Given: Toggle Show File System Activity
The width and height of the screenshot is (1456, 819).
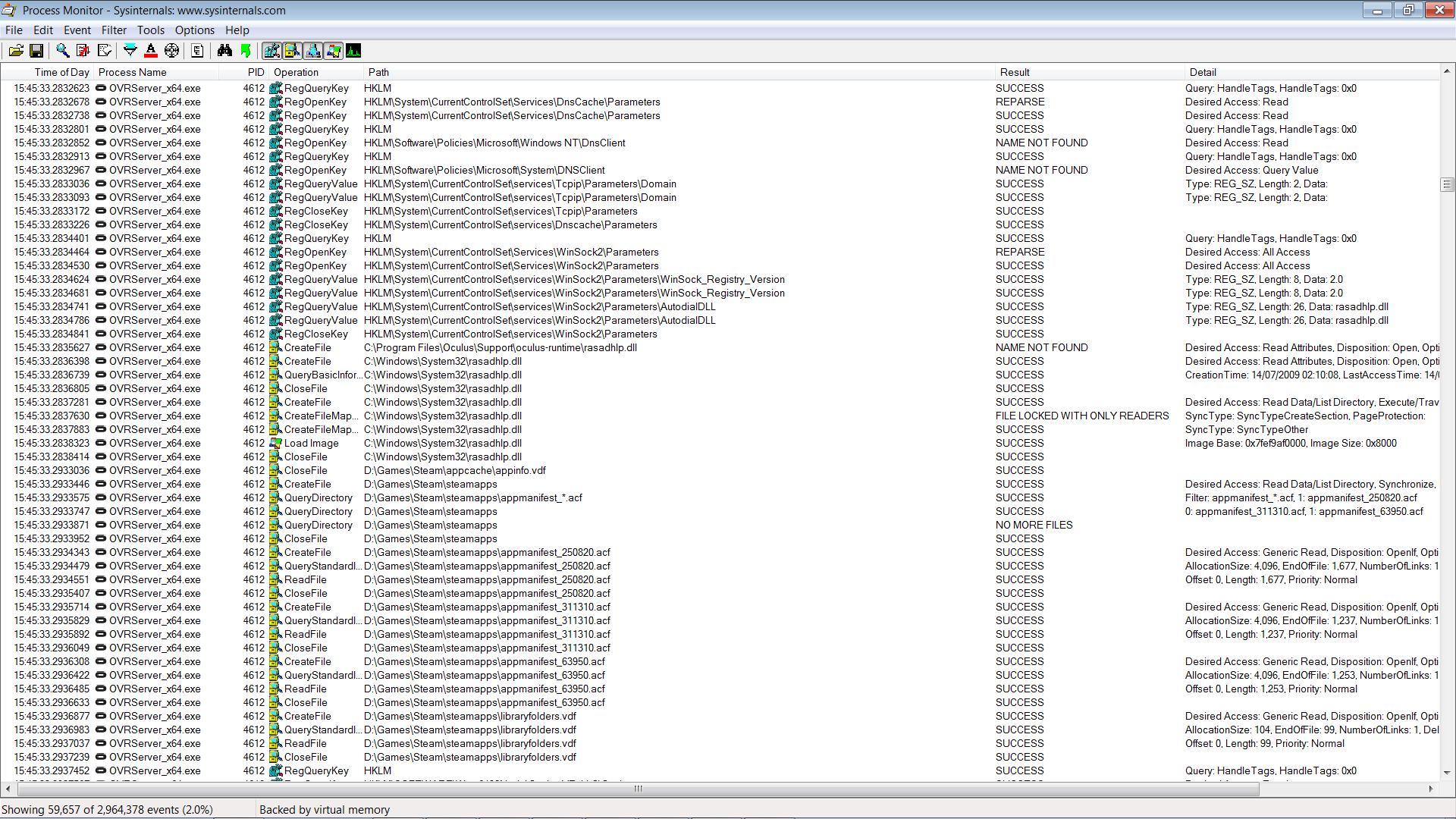Looking at the screenshot, I should [x=292, y=51].
